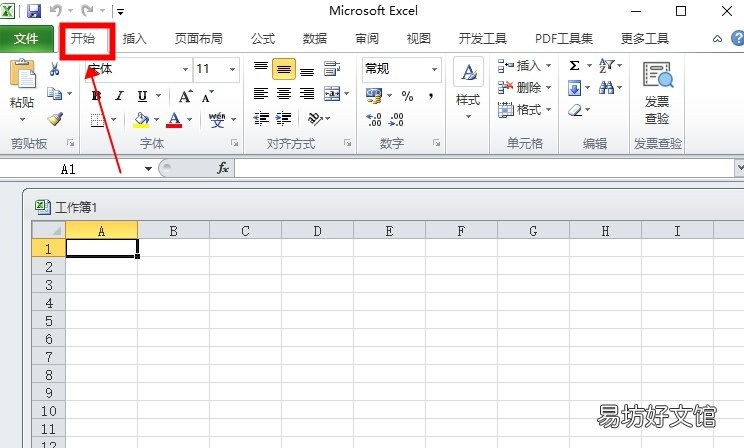Click the 插入 cells button

524,65
